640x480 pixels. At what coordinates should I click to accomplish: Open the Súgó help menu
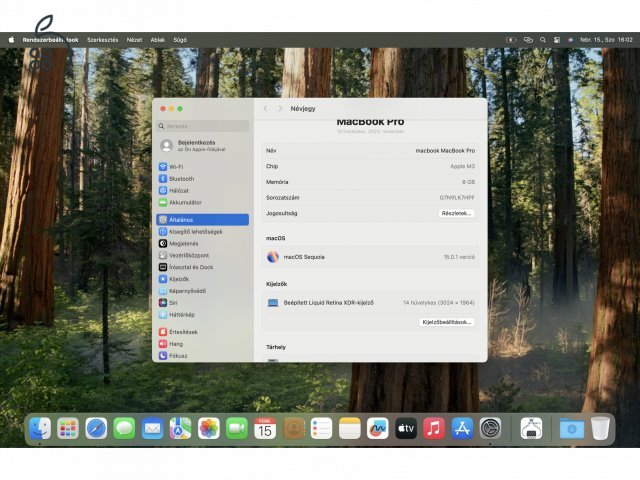coord(180,40)
